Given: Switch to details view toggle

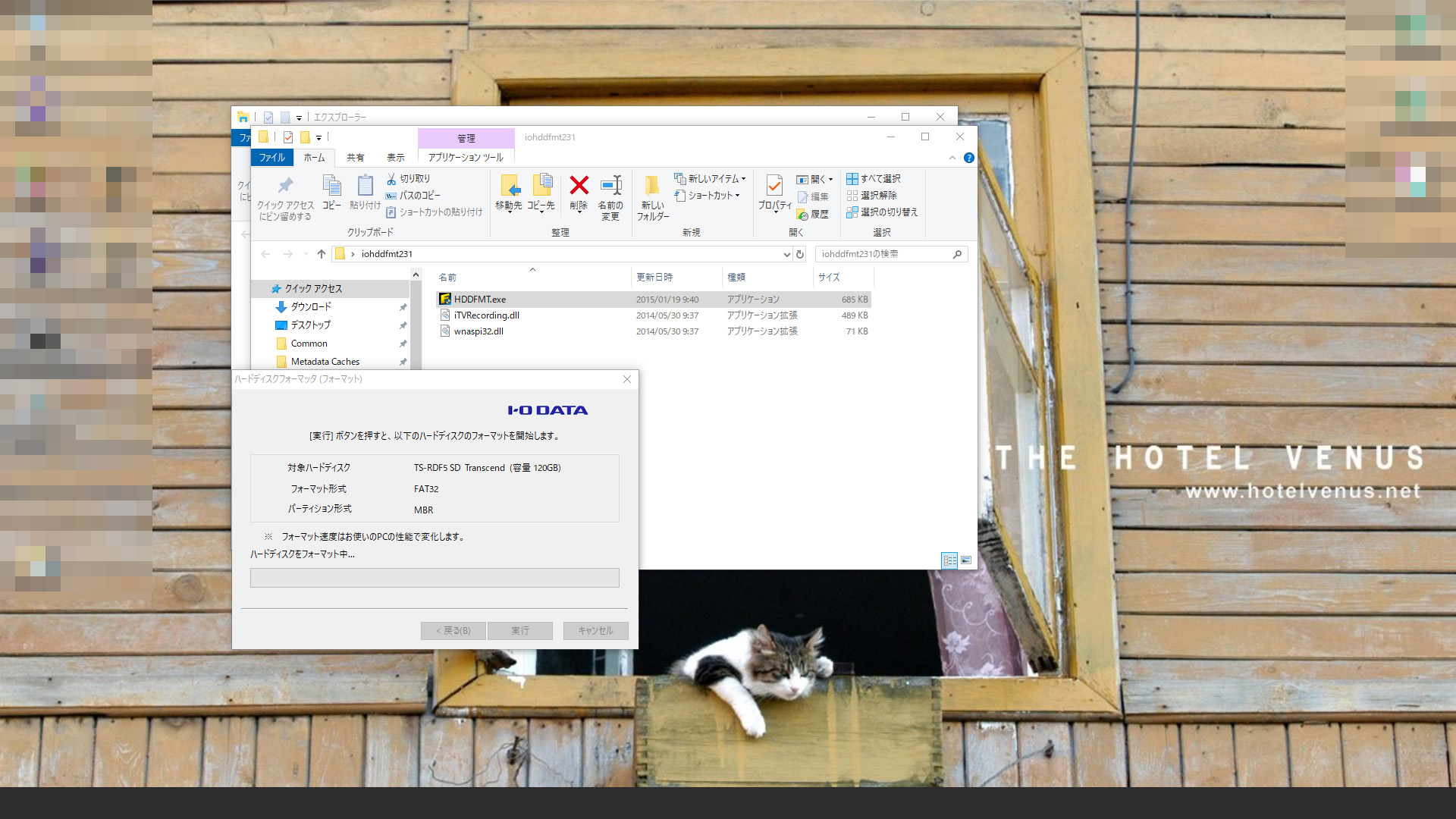Looking at the screenshot, I should pos(949,560).
